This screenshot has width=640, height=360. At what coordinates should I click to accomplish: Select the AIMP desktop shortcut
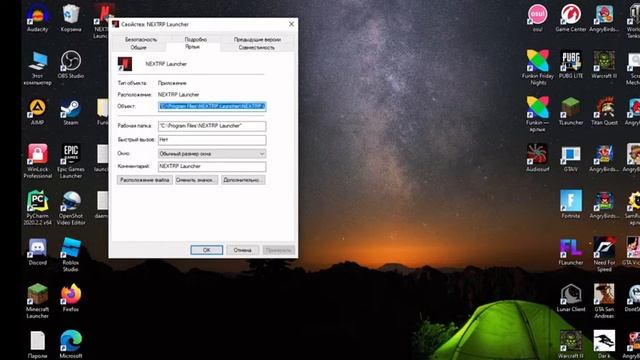click(38, 111)
